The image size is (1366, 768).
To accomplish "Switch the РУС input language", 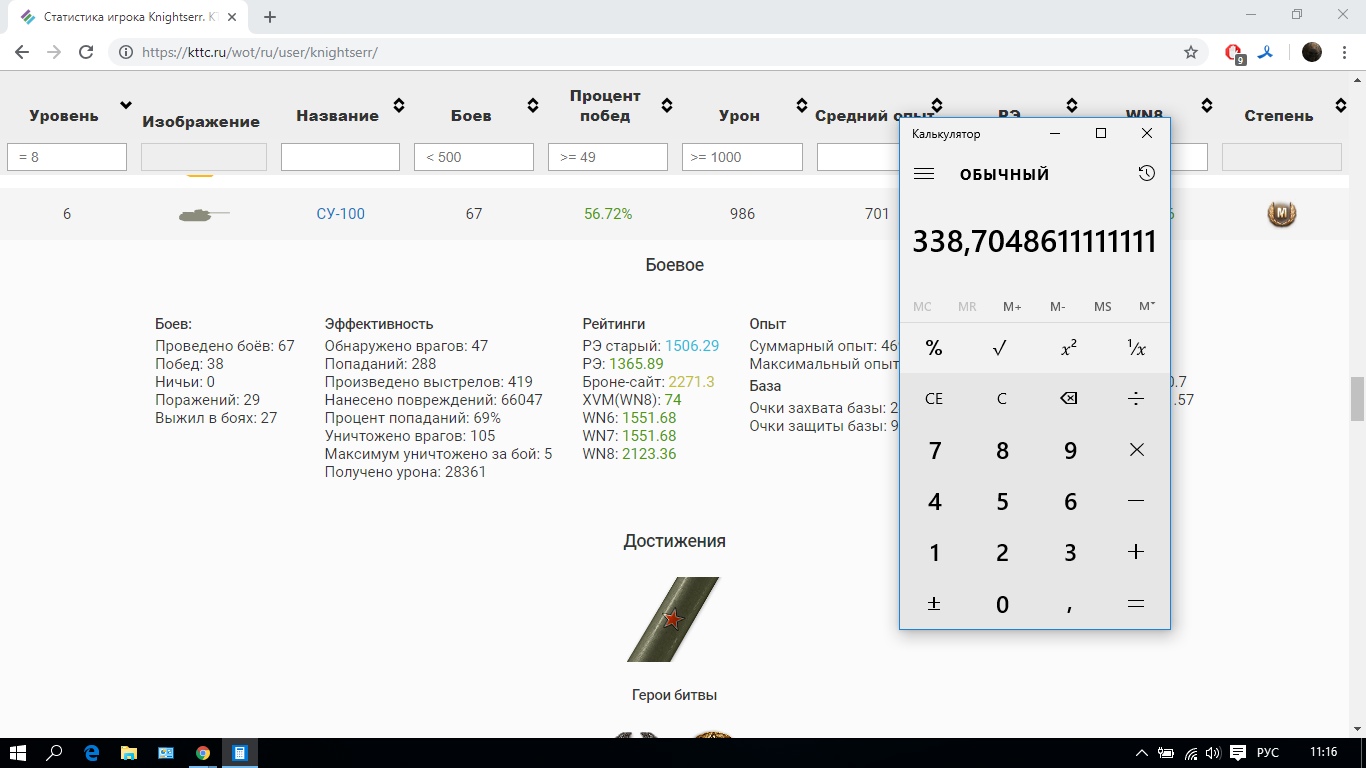I will click(x=1267, y=753).
